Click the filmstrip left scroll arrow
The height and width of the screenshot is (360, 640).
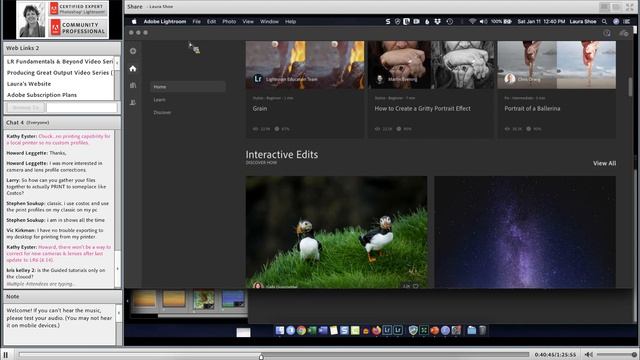point(127,301)
